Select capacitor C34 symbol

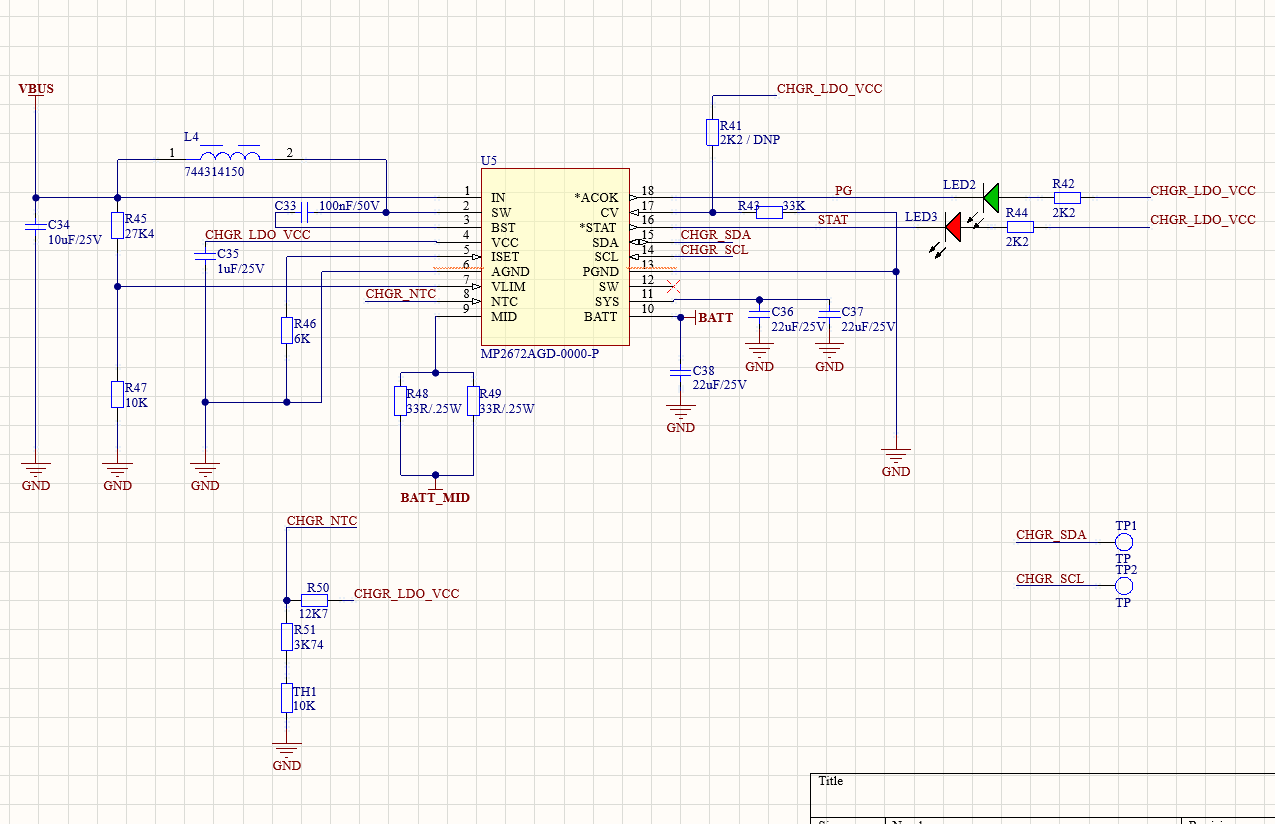[x=36, y=227]
